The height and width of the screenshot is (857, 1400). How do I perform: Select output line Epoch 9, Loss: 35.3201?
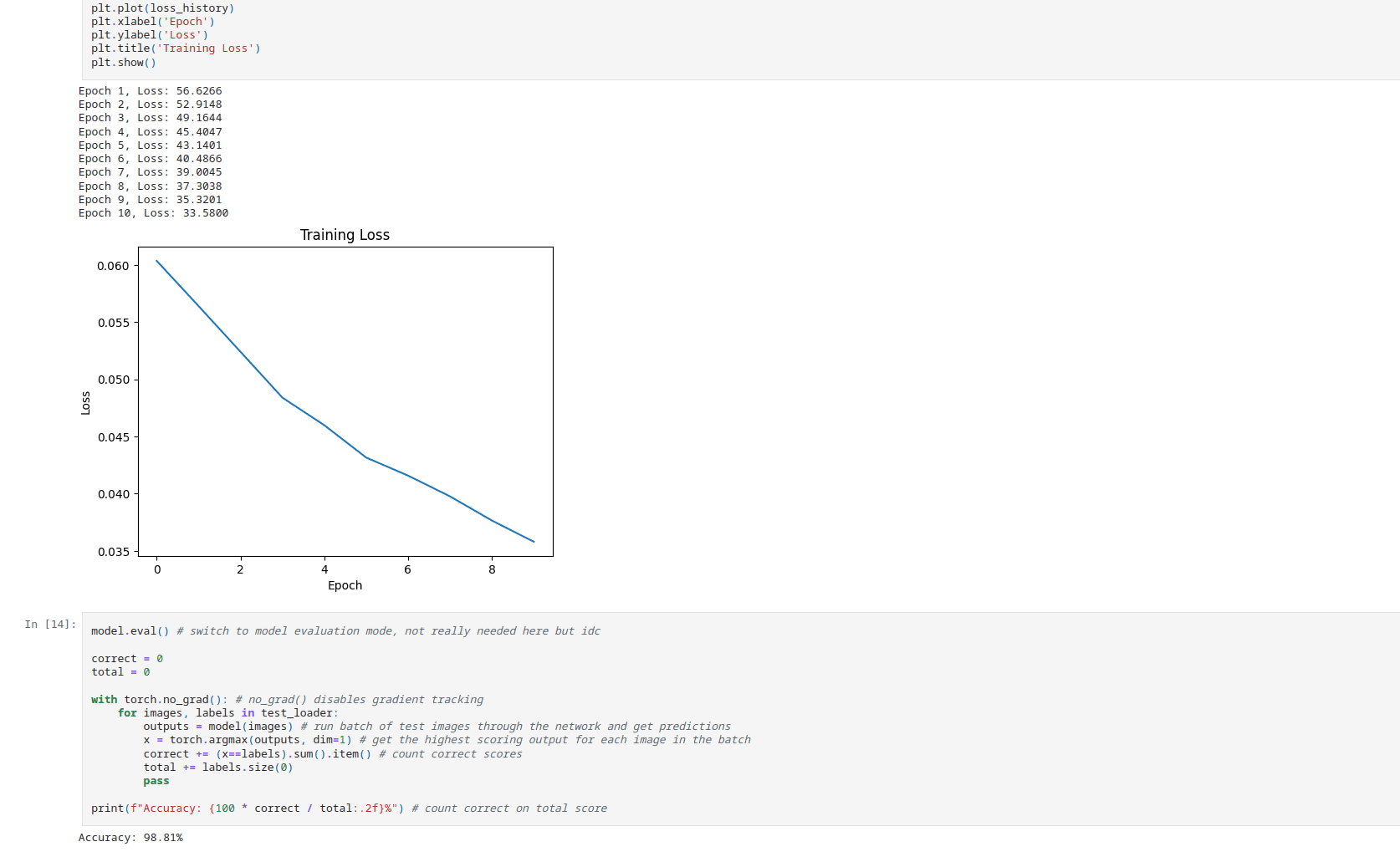tap(151, 200)
